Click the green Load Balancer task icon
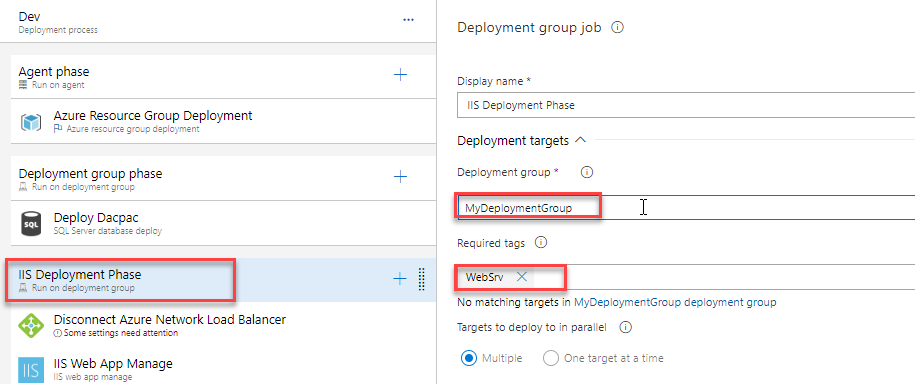915x384 pixels. click(30, 326)
